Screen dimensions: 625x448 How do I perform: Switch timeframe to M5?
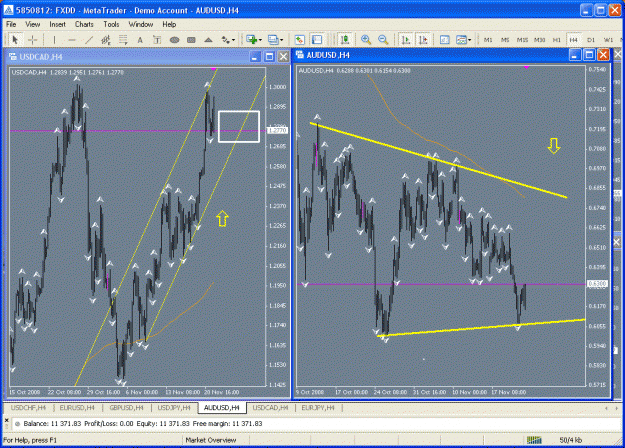(x=505, y=40)
